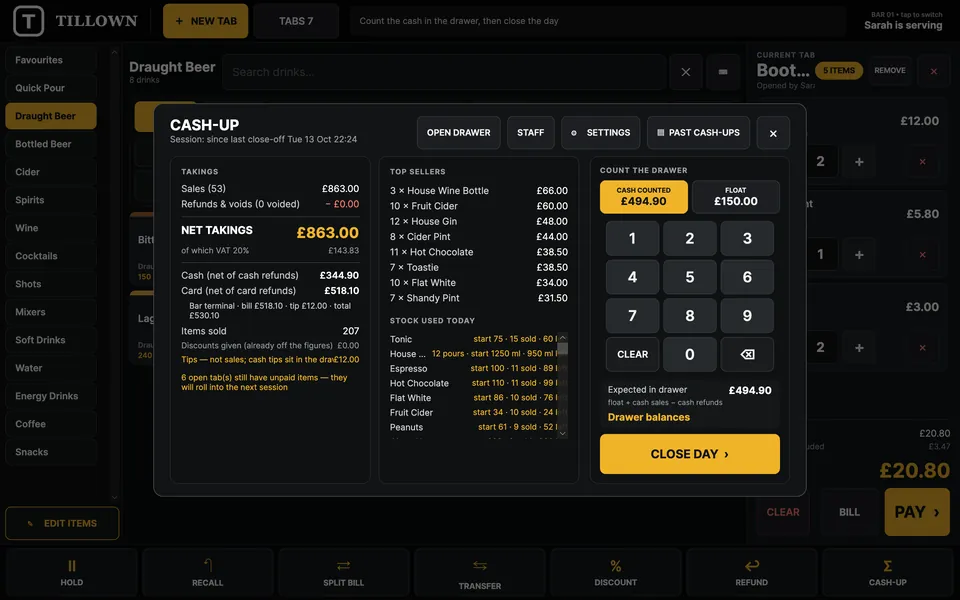The width and height of the screenshot is (960, 600).
Task: Select the Wine category
Action: (51, 228)
